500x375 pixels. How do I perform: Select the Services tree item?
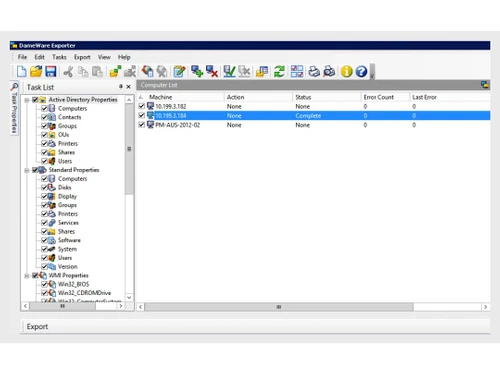coord(68,222)
